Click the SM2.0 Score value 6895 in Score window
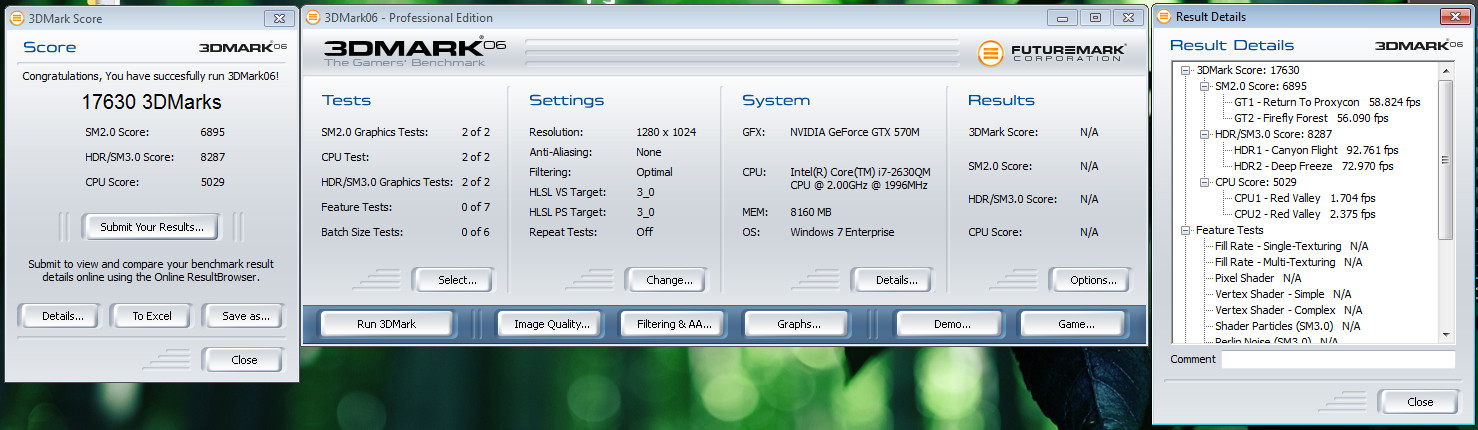Viewport: 1478px width, 430px height. point(212,132)
